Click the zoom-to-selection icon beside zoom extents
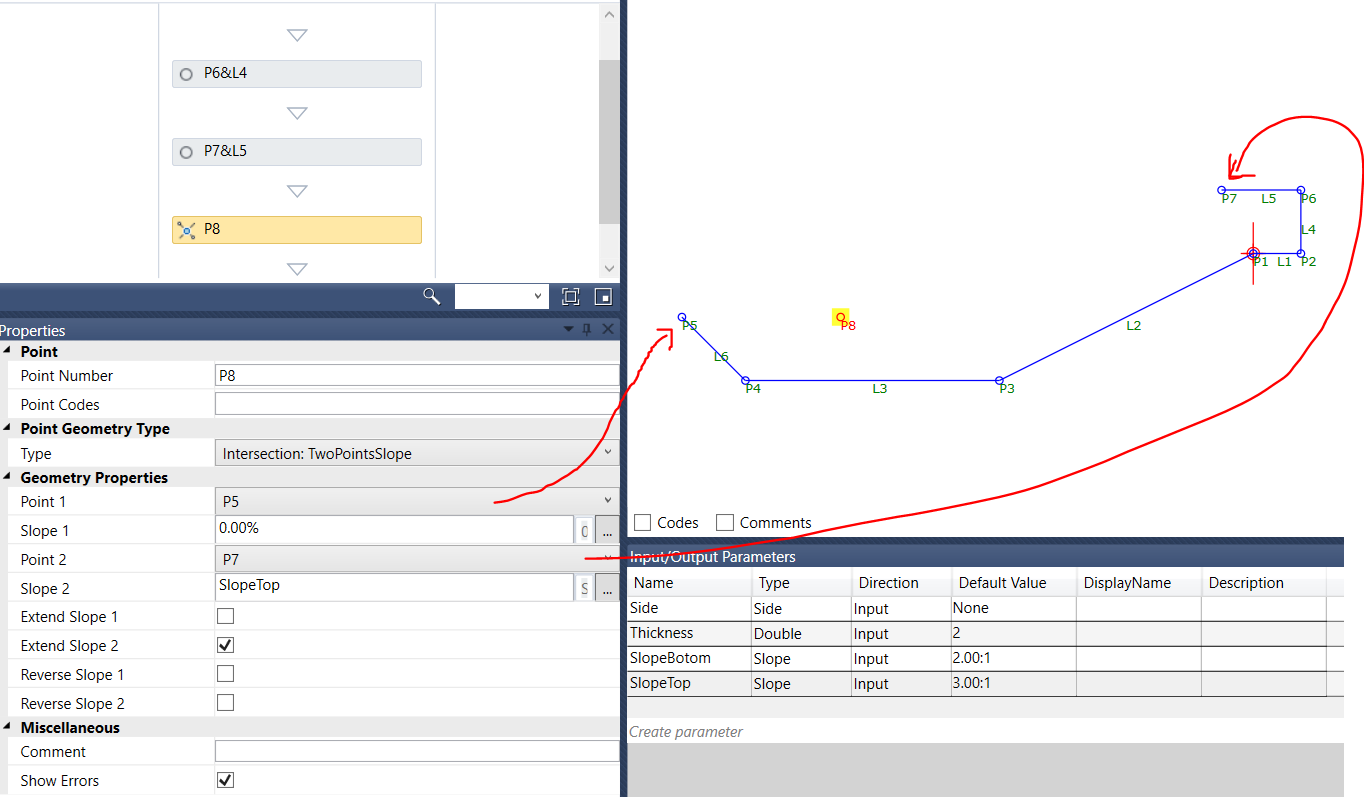Image resolution: width=1364 pixels, height=797 pixels. [601, 296]
